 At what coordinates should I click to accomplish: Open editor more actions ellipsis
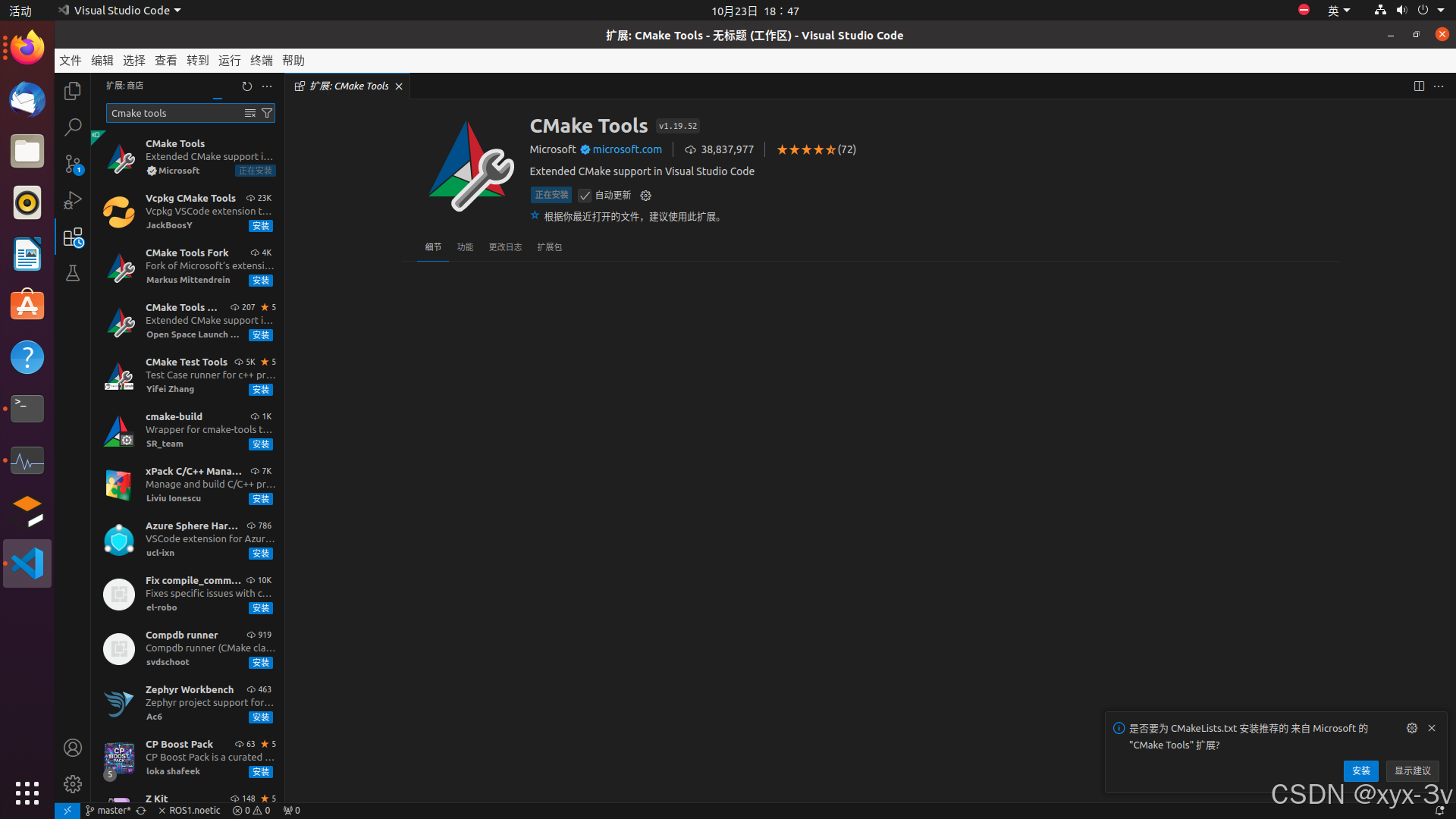point(1439,86)
